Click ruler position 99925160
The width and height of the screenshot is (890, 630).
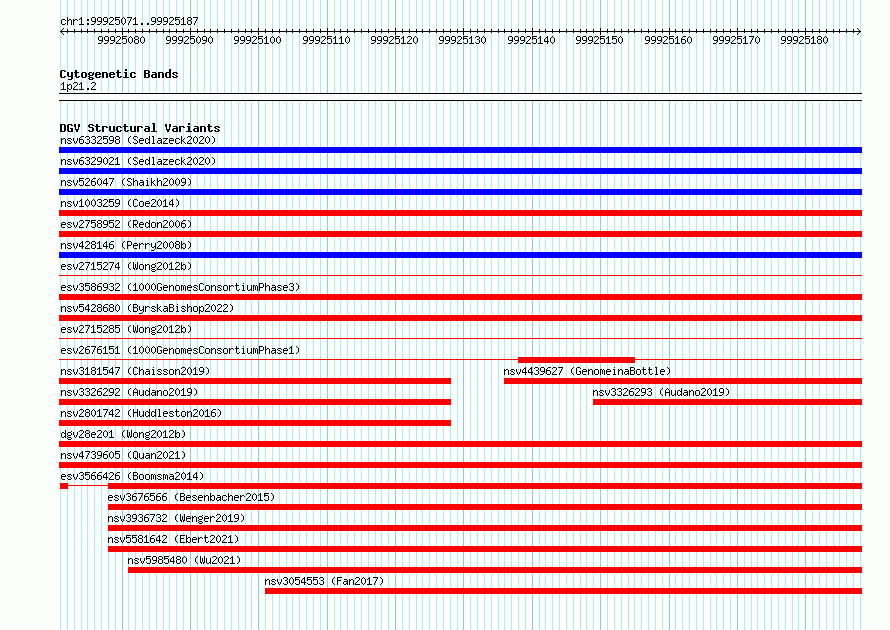point(668,40)
